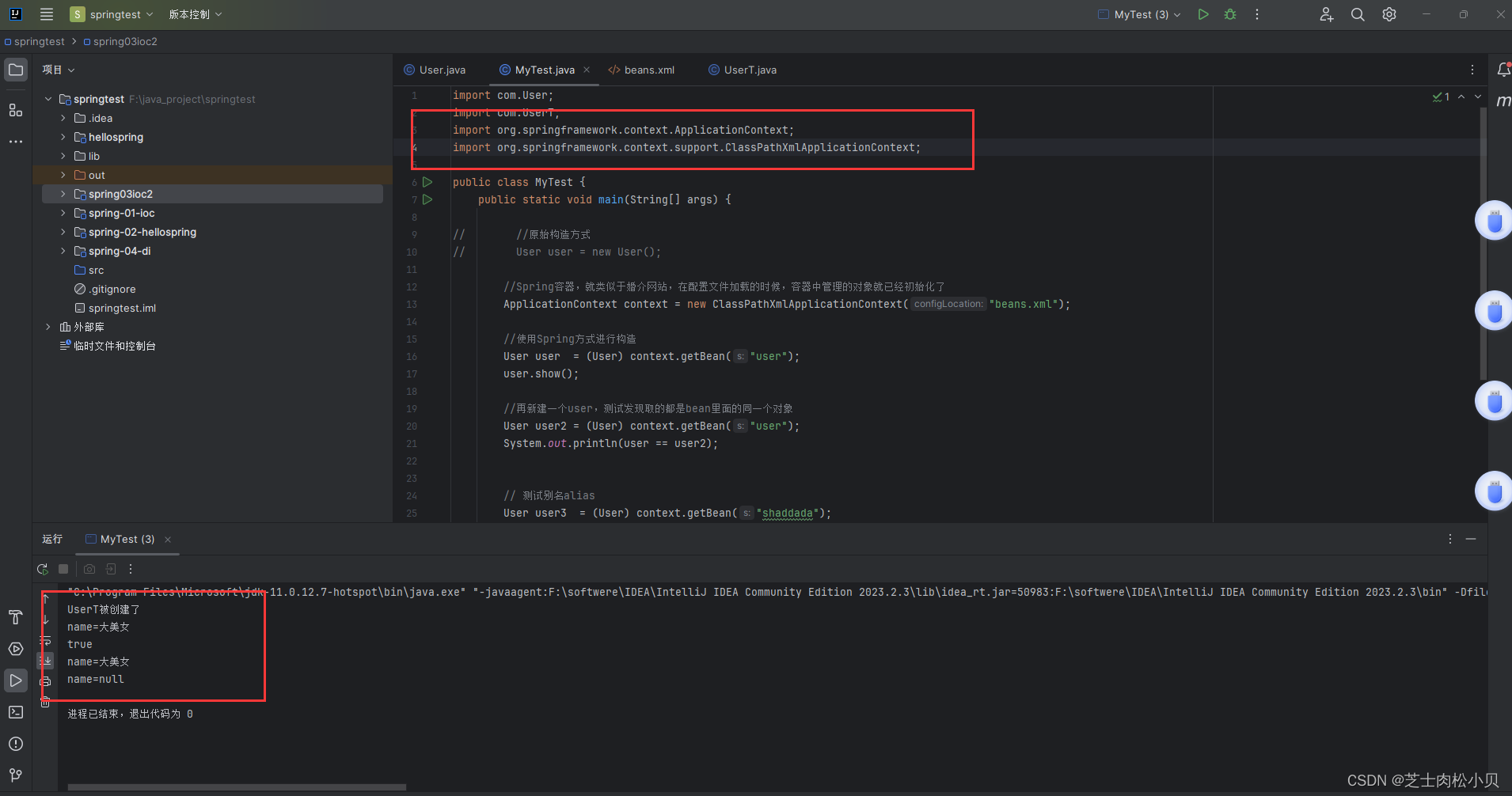Run MyTest with the green play button
The image size is (1512, 796).
1202,14
